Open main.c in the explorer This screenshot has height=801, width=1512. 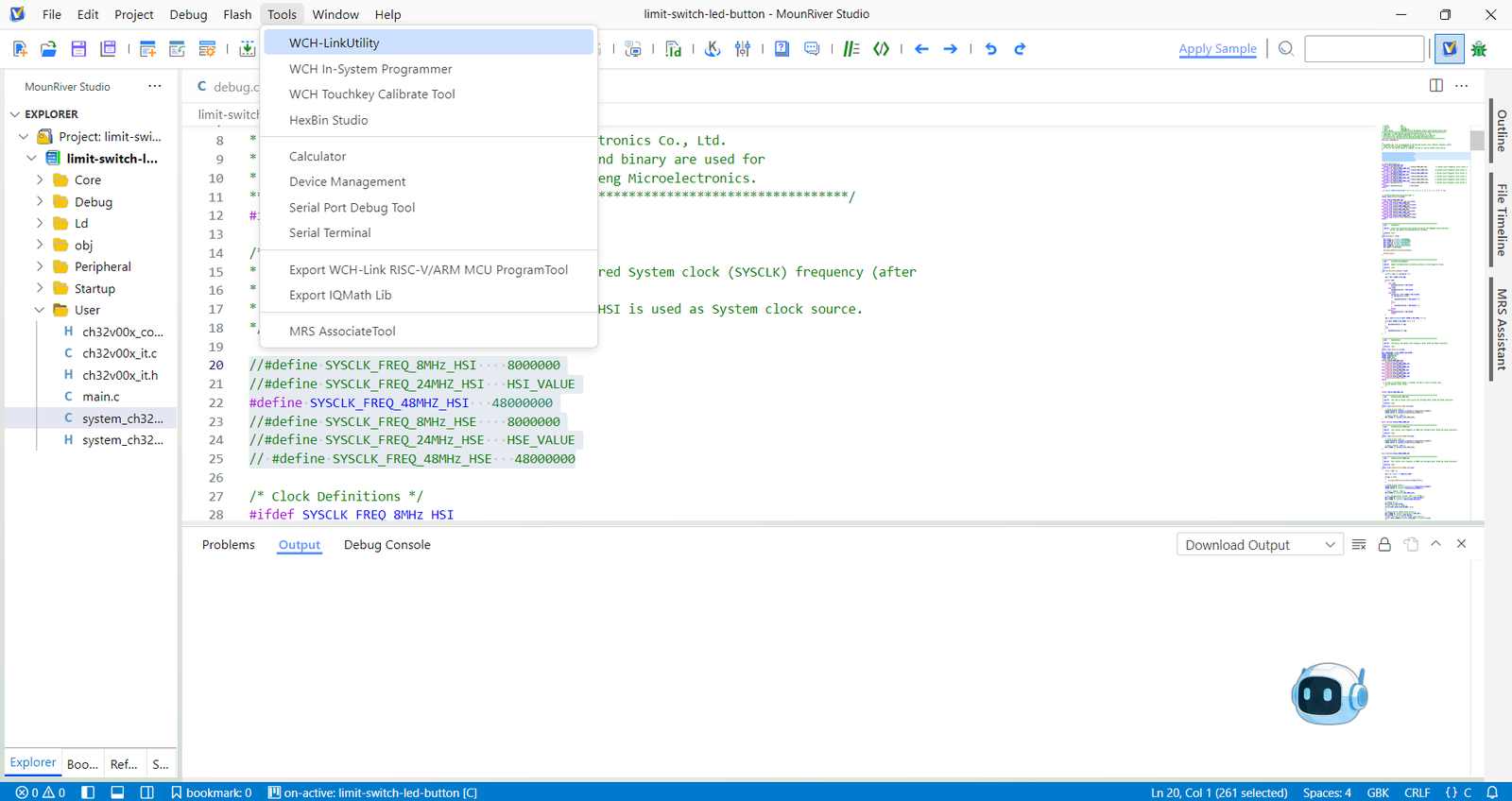100,397
